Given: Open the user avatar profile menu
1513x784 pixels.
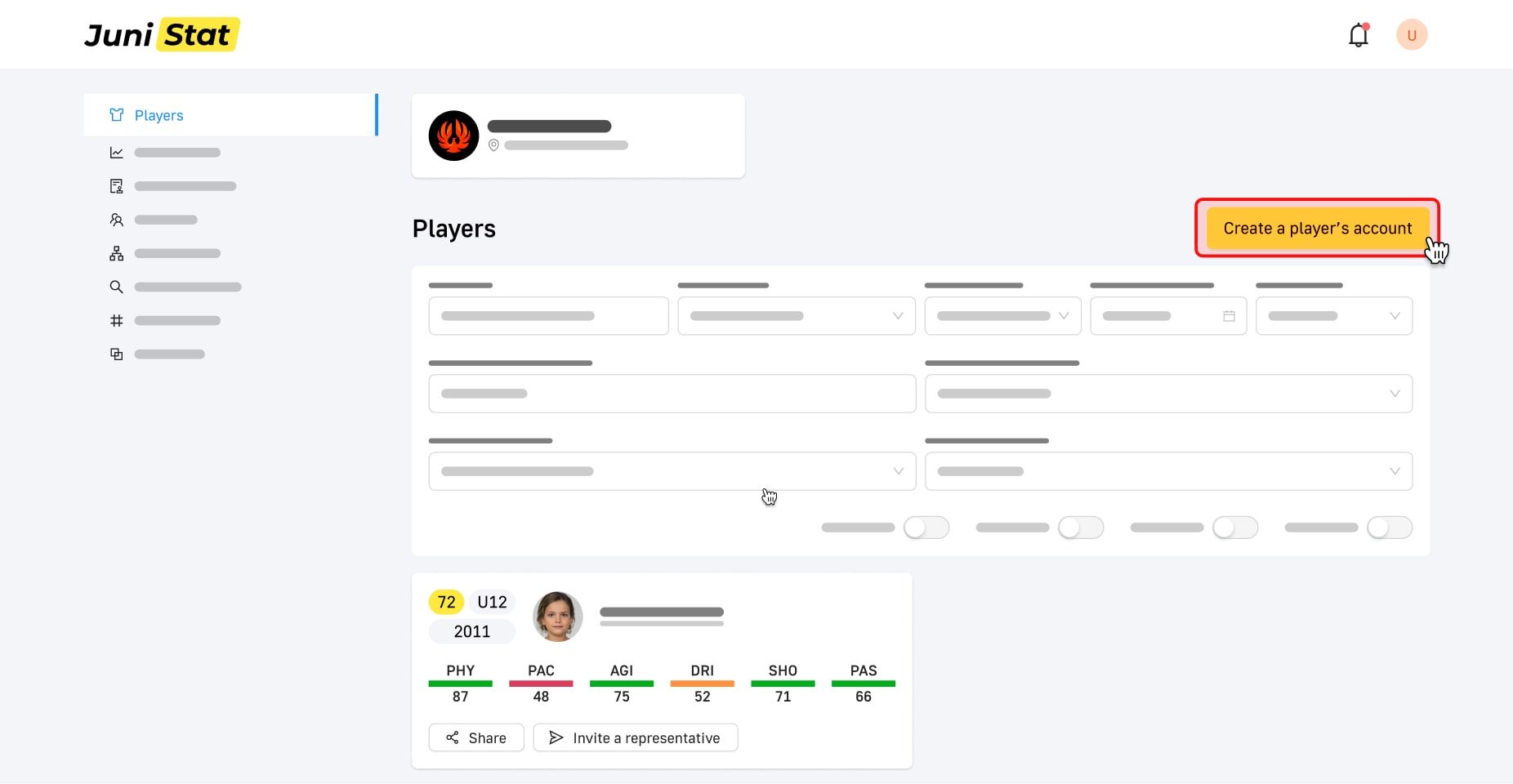Looking at the screenshot, I should pyautogui.click(x=1411, y=35).
